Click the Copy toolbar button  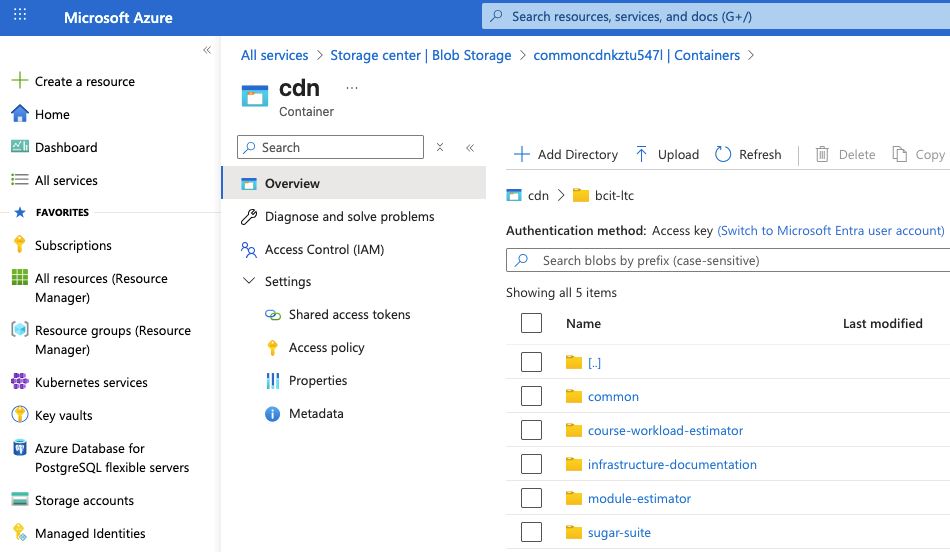click(x=918, y=155)
